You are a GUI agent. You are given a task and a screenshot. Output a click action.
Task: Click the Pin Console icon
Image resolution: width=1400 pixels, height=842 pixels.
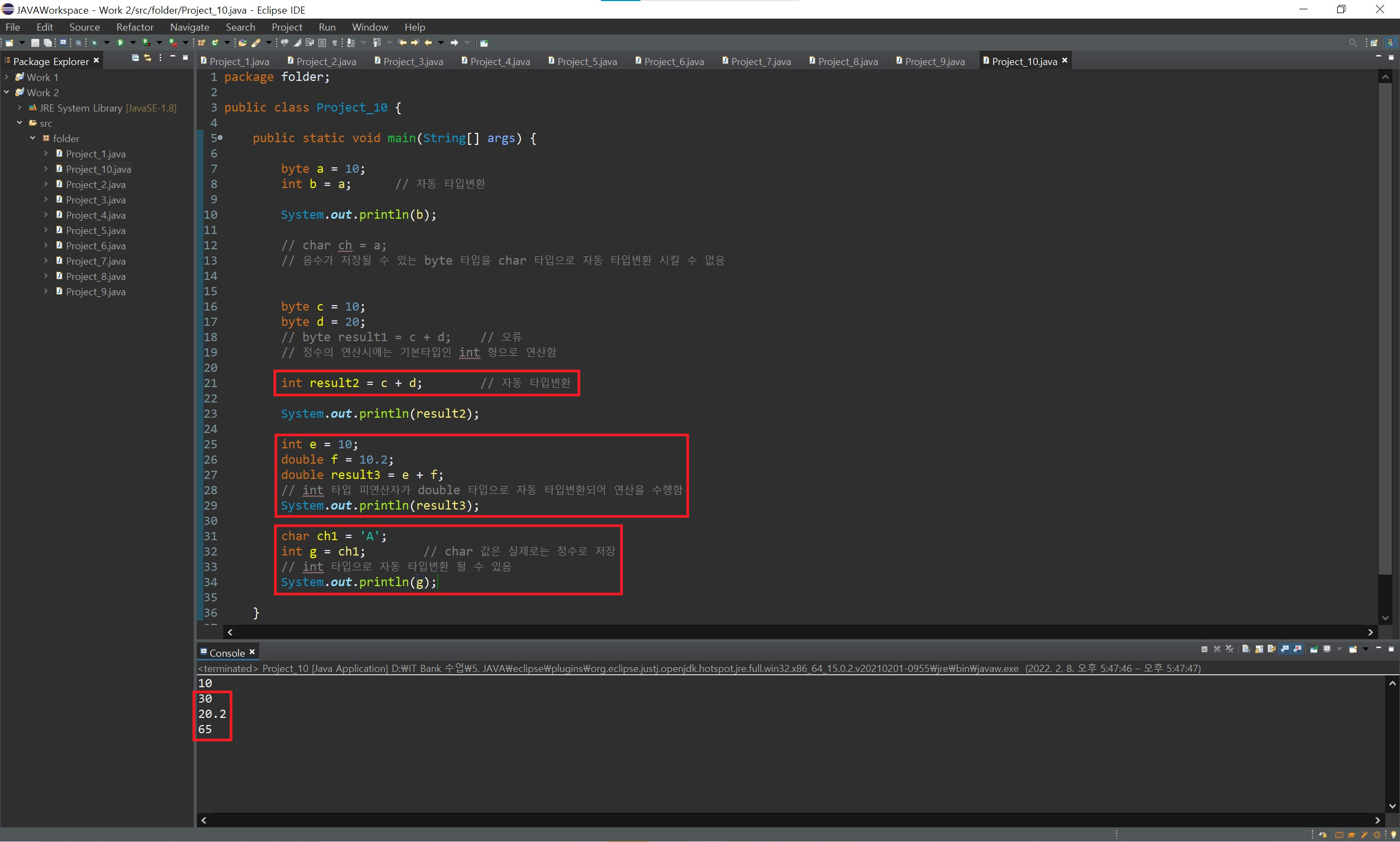tap(1314, 649)
